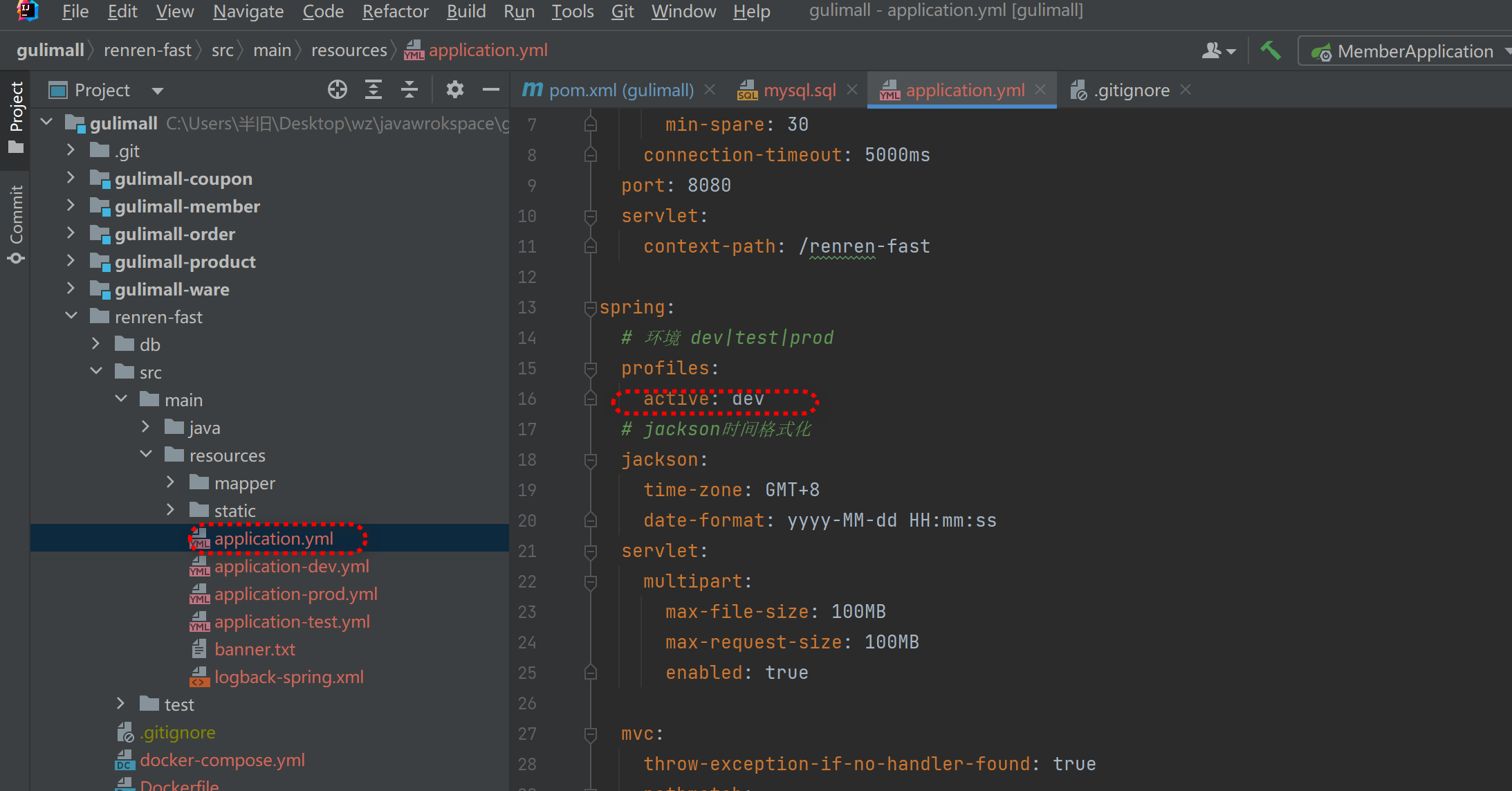Screen dimensions: 1512x791
Task: Expand the java folder
Action: pyautogui.click(x=145, y=427)
